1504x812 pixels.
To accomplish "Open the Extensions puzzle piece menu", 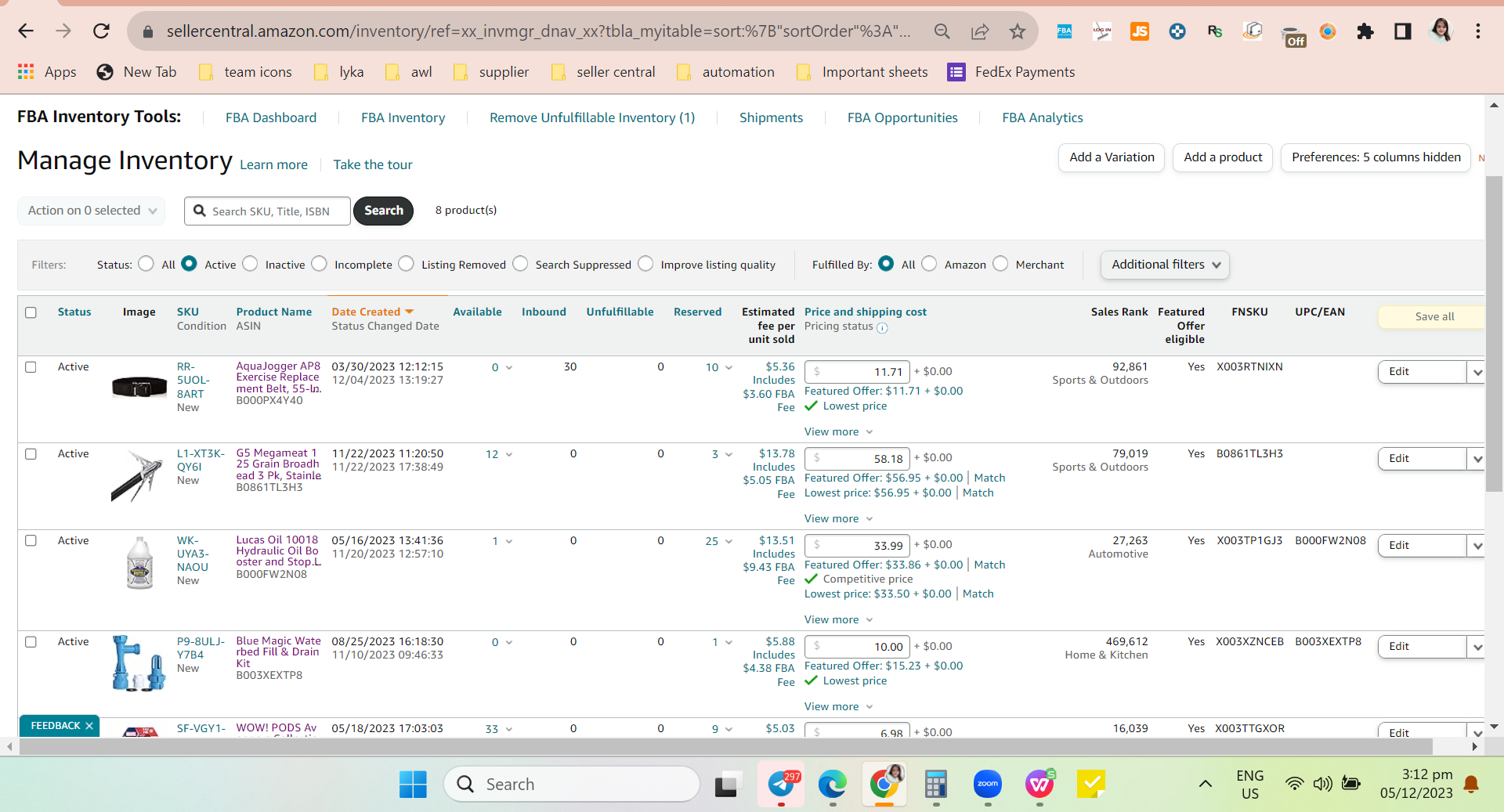I will tap(1365, 31).
